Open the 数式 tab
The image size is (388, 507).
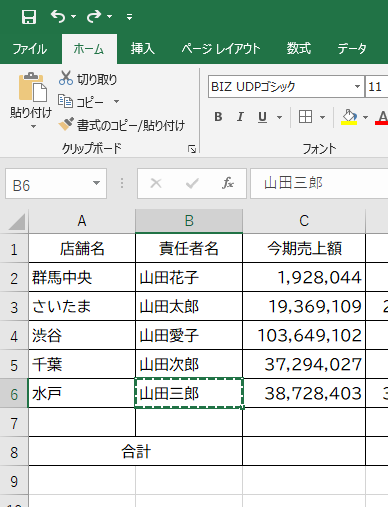(299, 49)
